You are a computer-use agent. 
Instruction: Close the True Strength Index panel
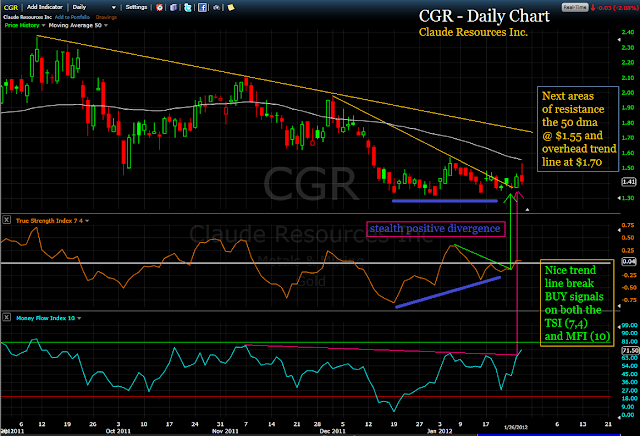click(7, 220)
